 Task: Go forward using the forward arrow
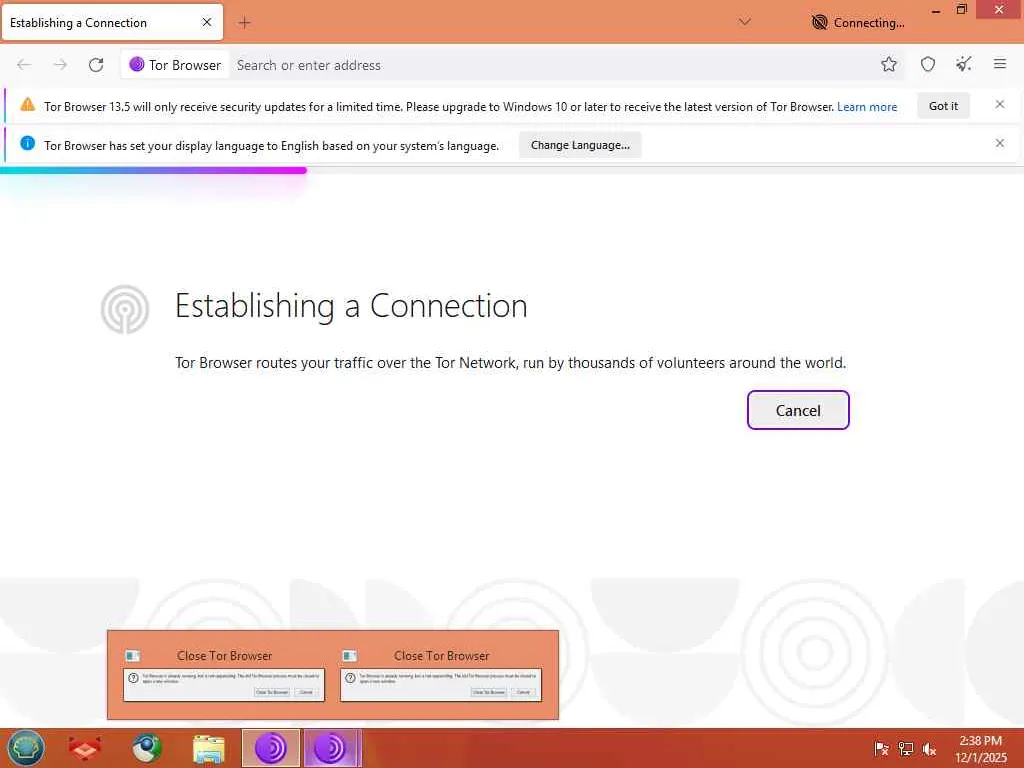(60, 65)
